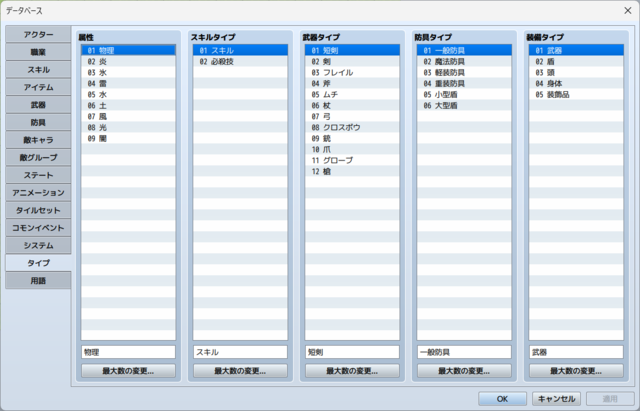Image resolution: width=640 pixels, height=411 pixels.
Task: Open the スキル database tab
Action: point(38,70)
